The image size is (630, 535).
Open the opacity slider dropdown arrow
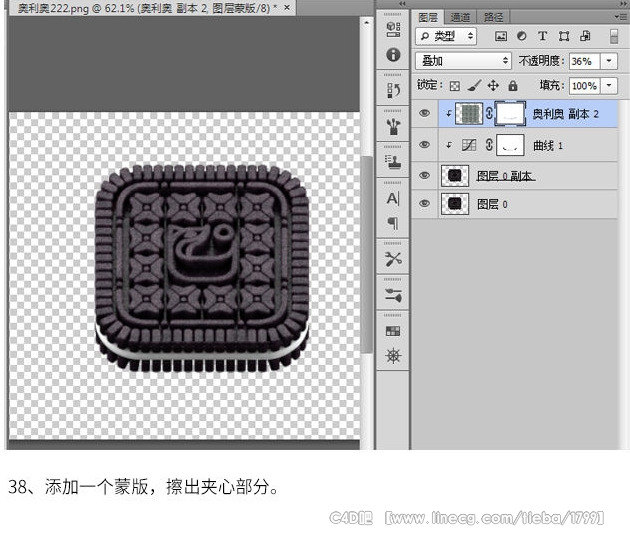pos(609,61)
